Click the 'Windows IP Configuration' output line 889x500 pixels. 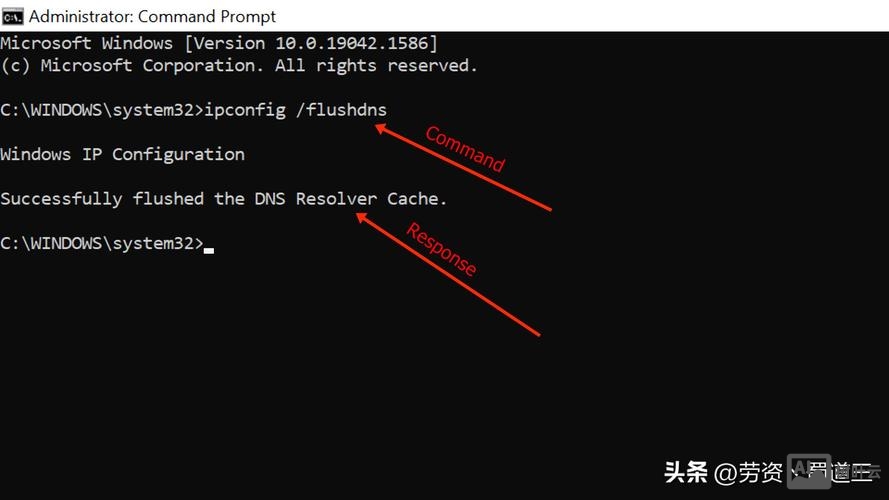click(122, 155)
